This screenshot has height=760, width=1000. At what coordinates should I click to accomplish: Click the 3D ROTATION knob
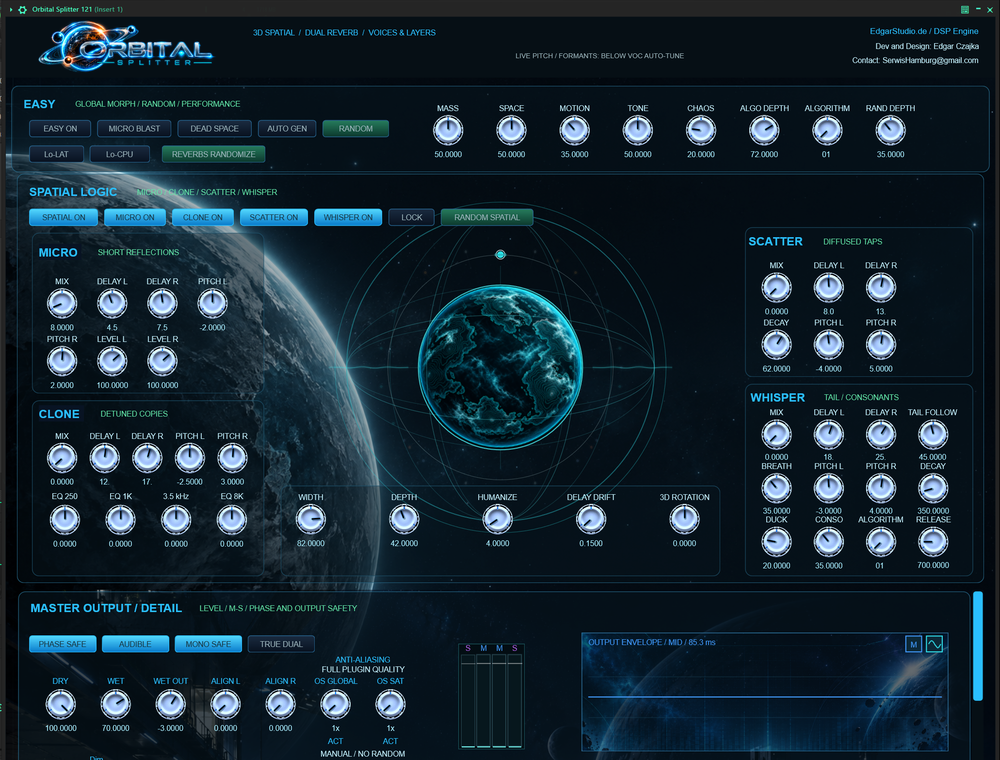coord(684,520)
